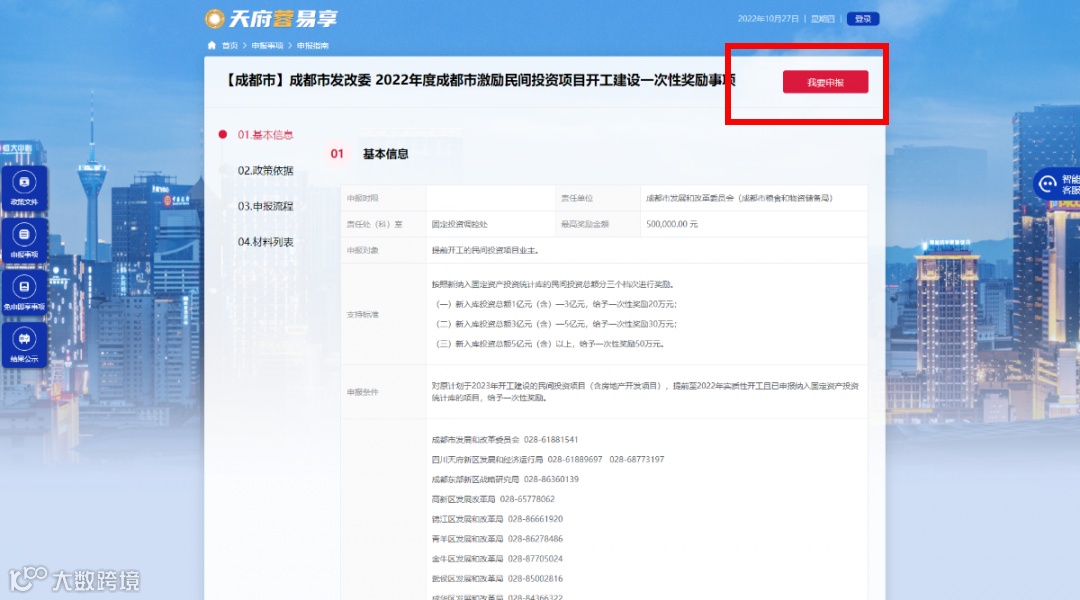The width and height of the screenshot is (1080, 600).
Task: Click the 锦江区发展和改革局 028-86661920 line
Action: 497,519
